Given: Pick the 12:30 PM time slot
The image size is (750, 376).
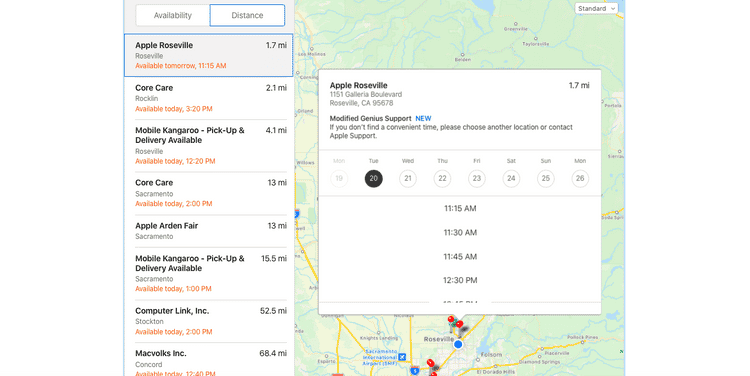Looking at the screenshot, I should click(460, 280).
